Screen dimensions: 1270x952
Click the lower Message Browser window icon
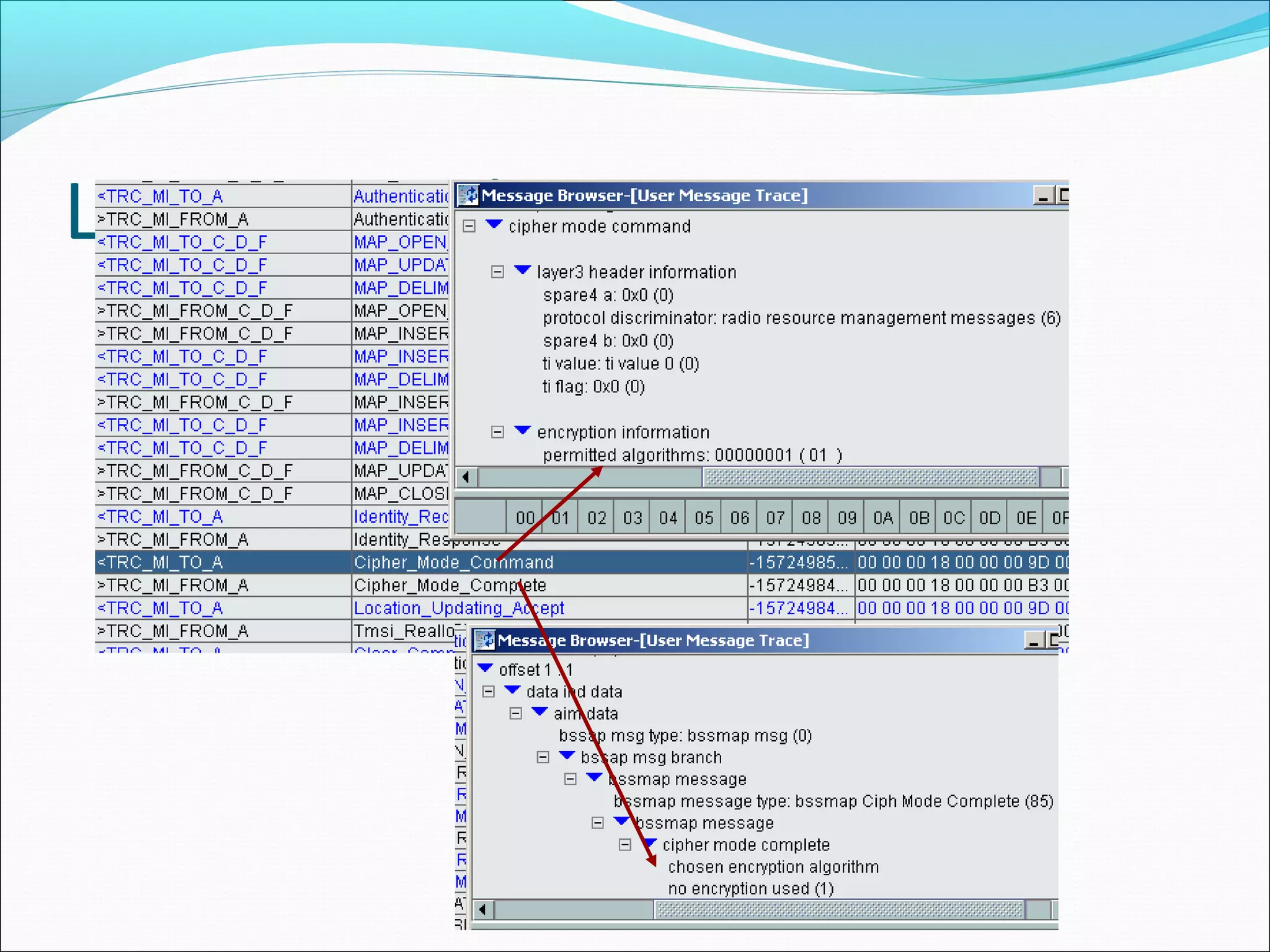coord(484,640)
